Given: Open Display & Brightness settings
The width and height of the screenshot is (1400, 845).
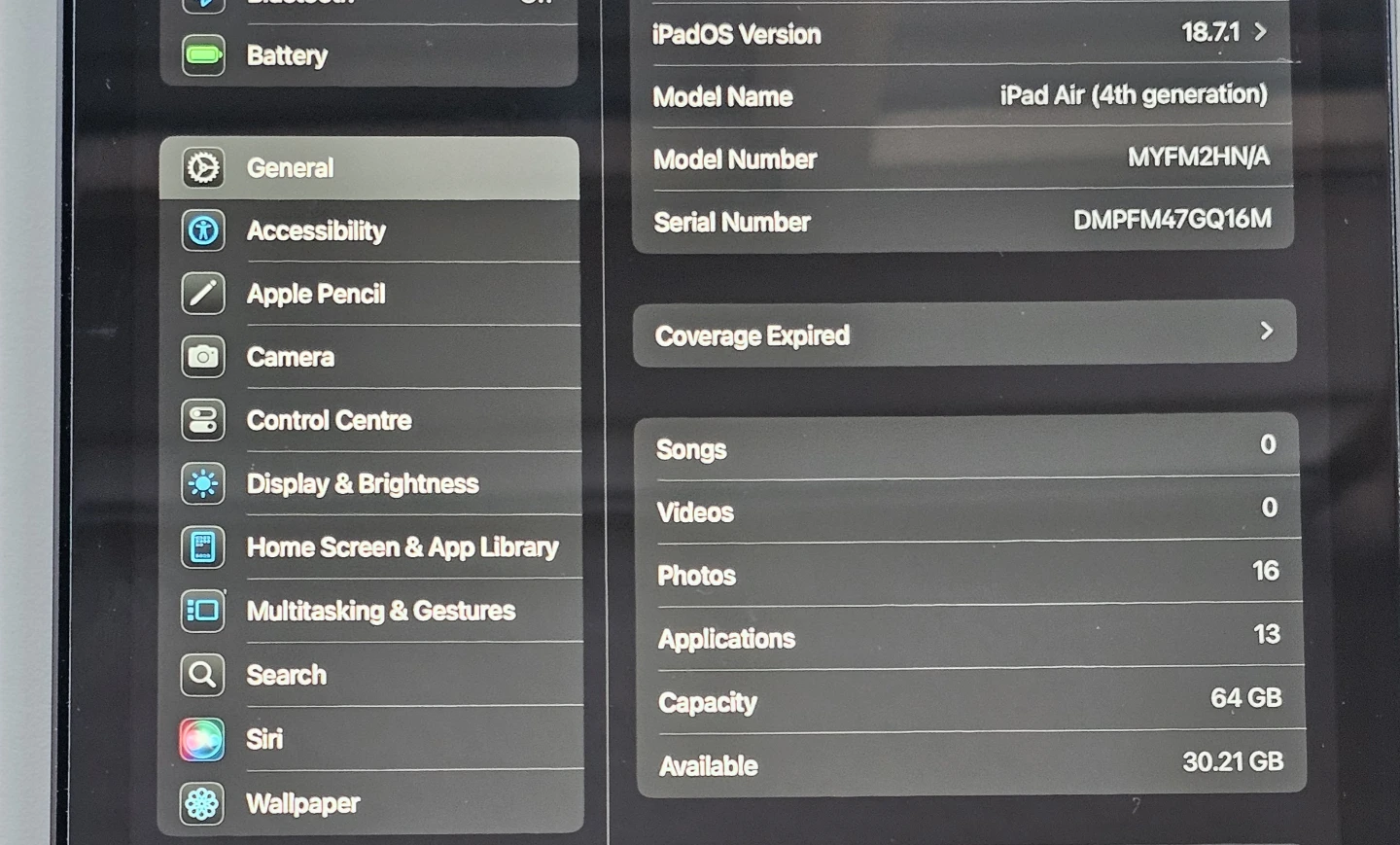Looking at the screenshot, I should (x=370, y=483).
